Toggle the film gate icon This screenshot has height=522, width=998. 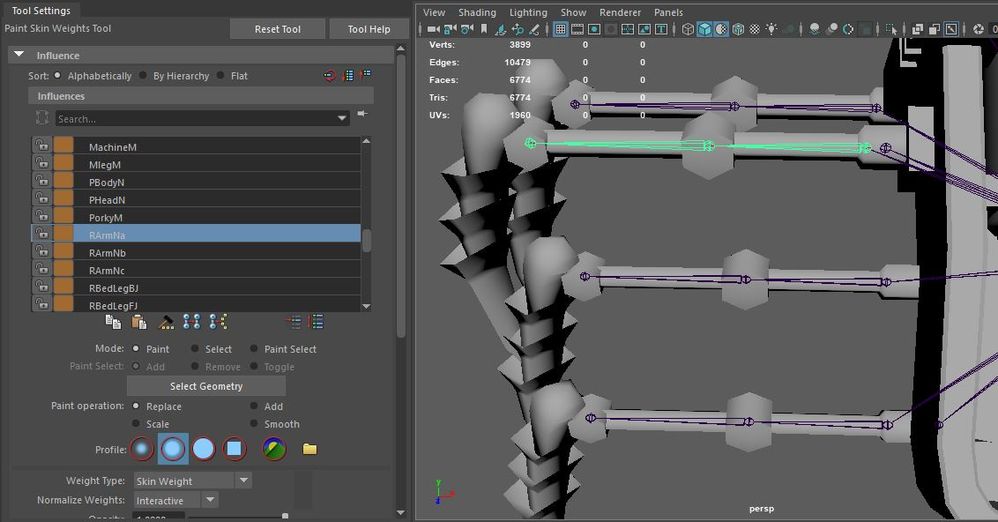coord(577,29)
